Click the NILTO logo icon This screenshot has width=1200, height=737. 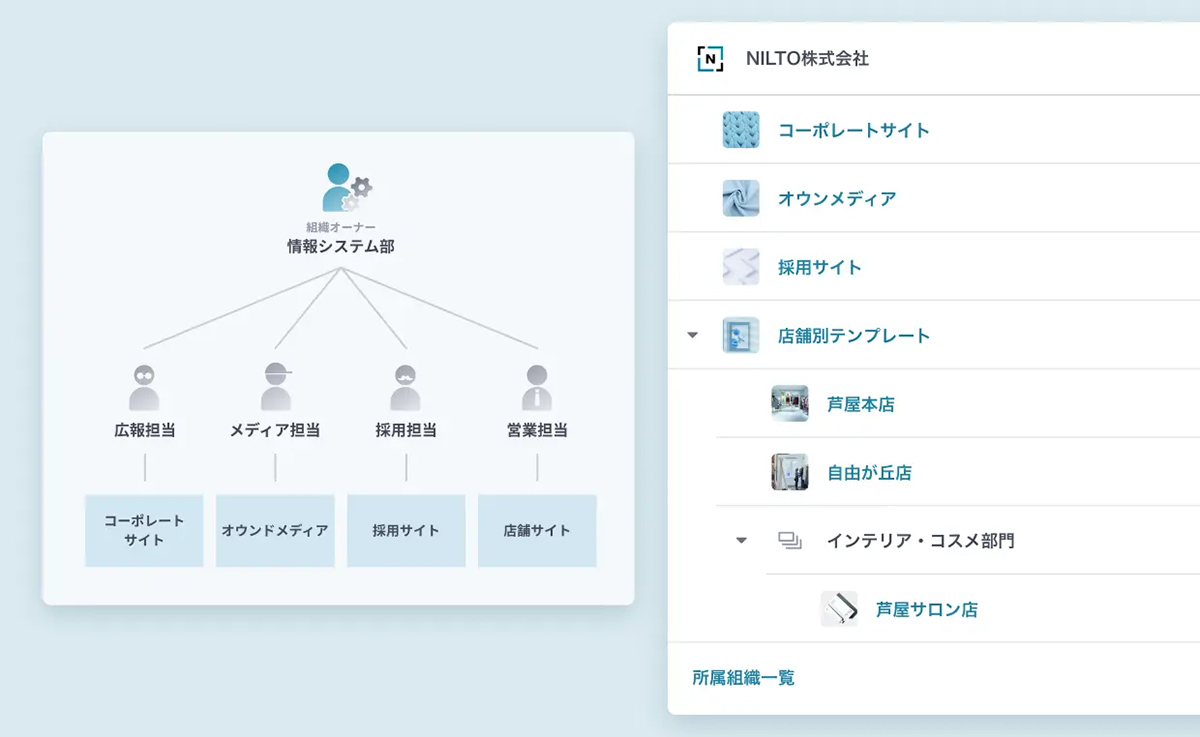[710, 59]
